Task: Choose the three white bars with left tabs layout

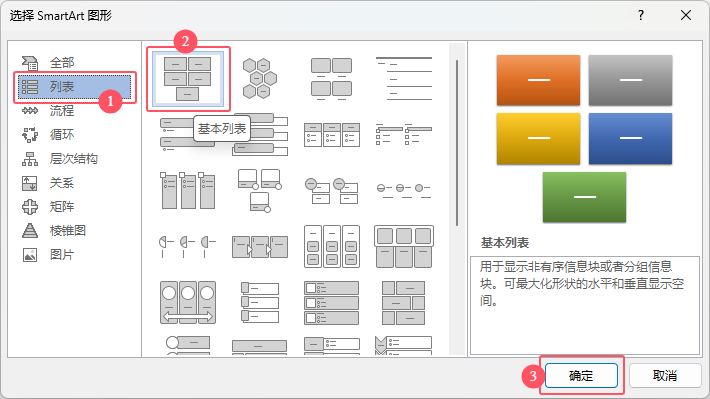Action: point(259,303)
